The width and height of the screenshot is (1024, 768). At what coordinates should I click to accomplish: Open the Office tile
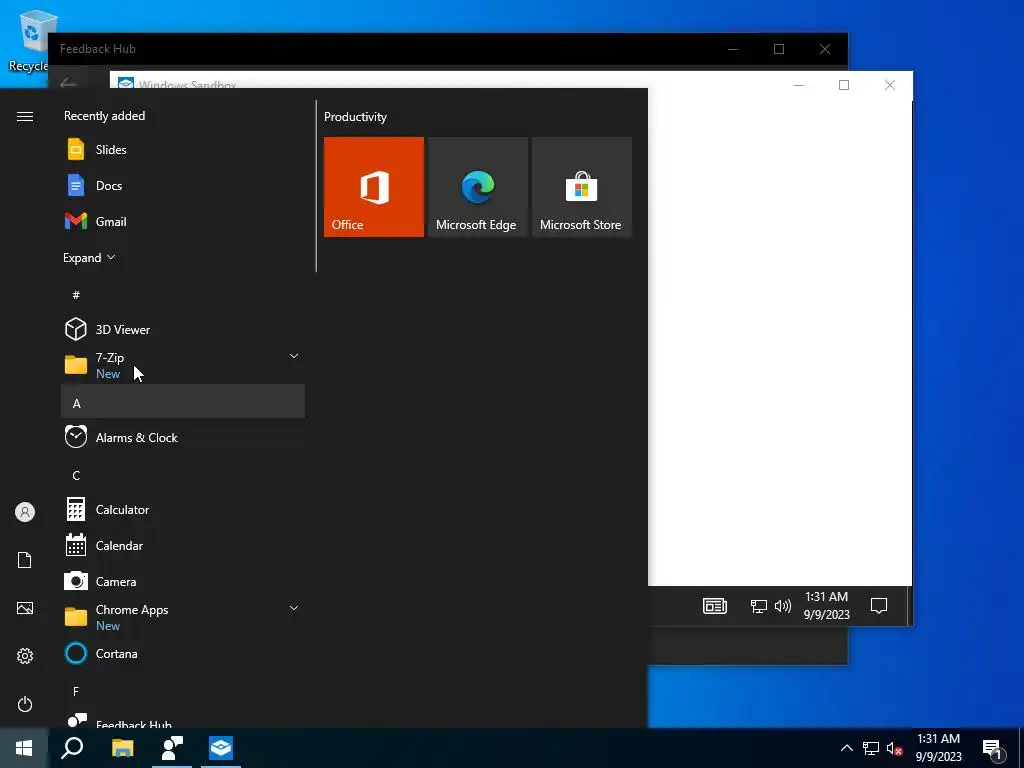coord(374,187)
